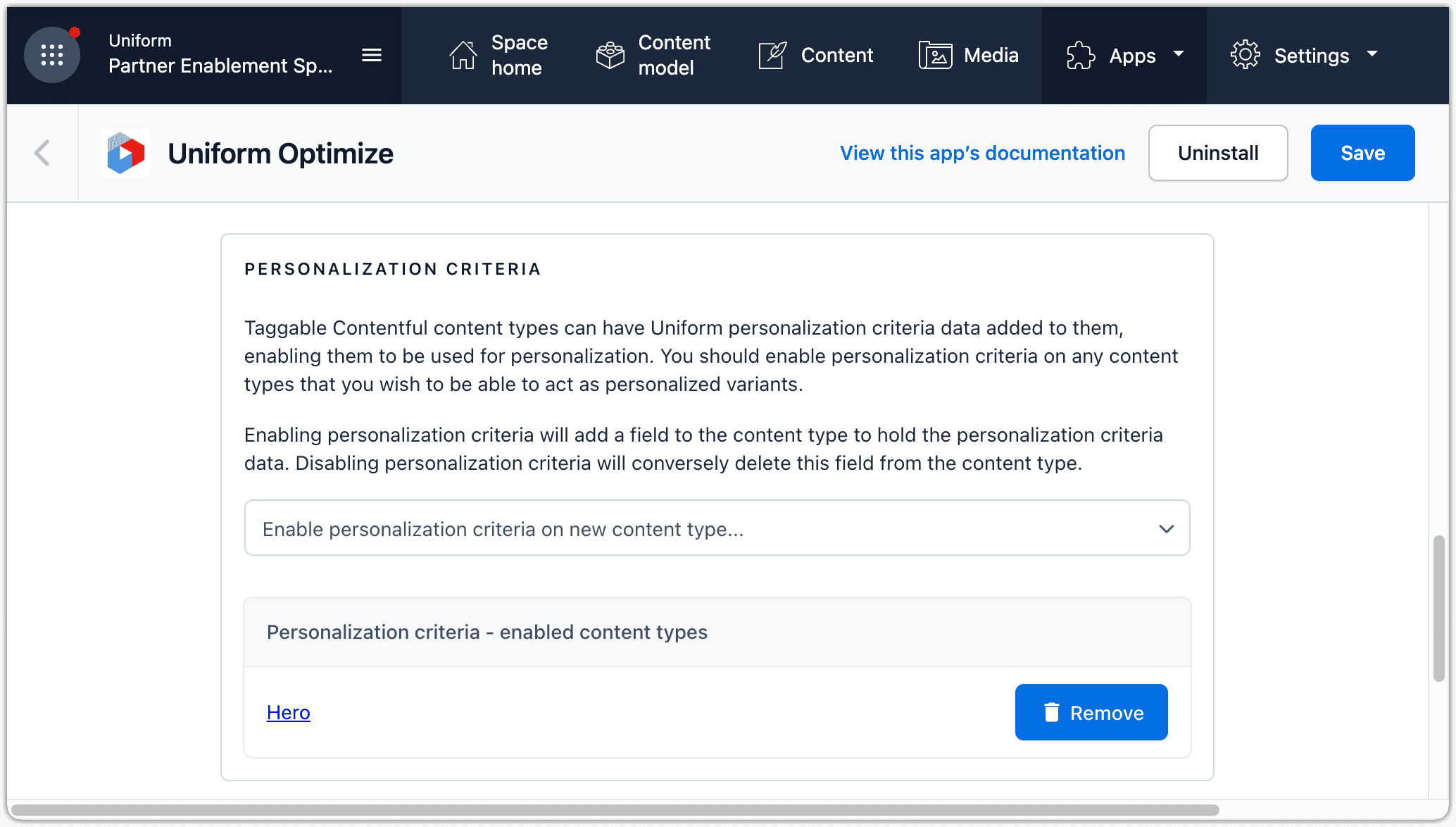Screen dimensions: 1456x827
Task: Click the Uninstall button
Action: pyautogui.click(x=1218, y=153)
